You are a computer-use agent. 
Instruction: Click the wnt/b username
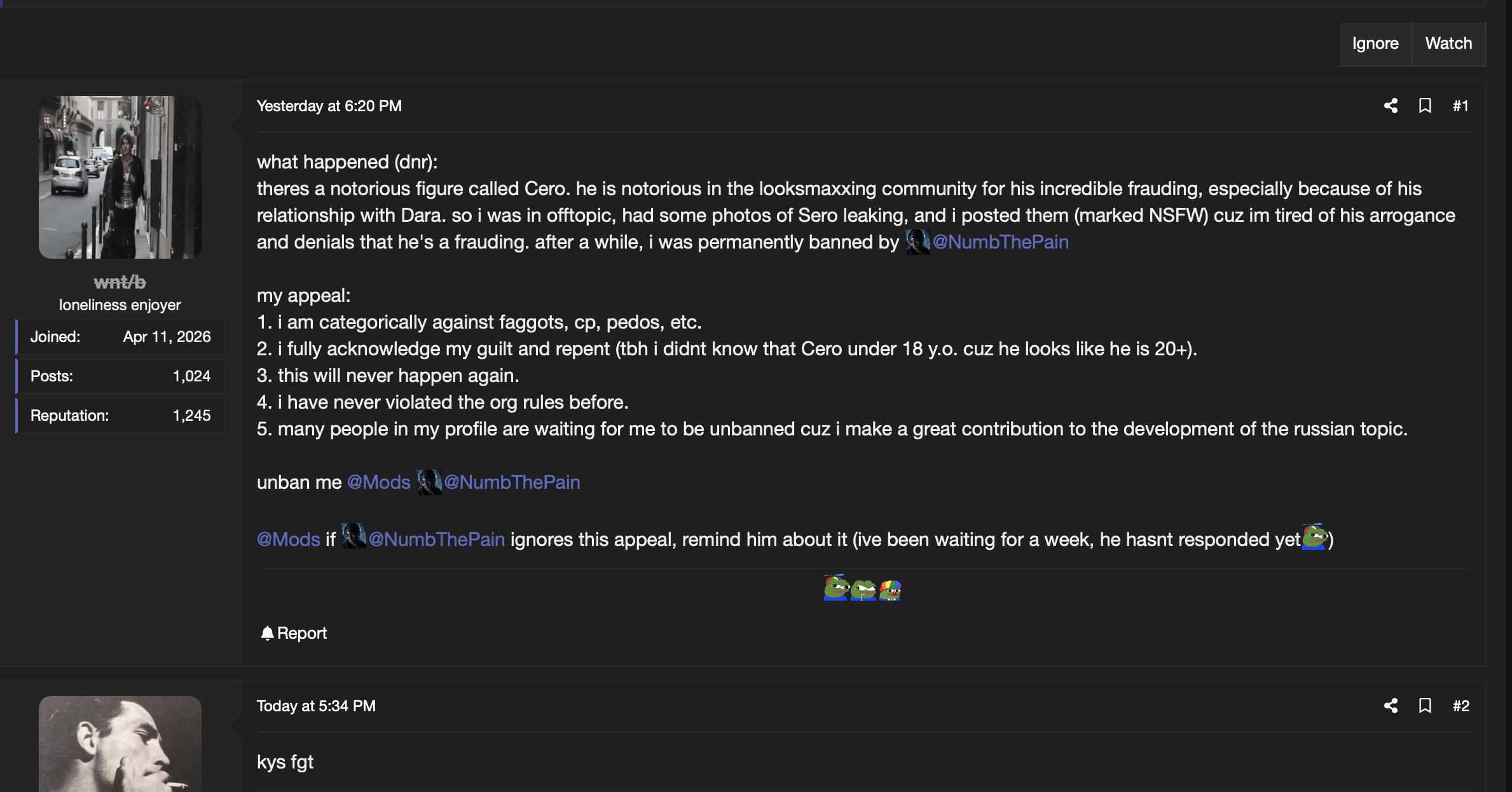click(x=120, y=282)
